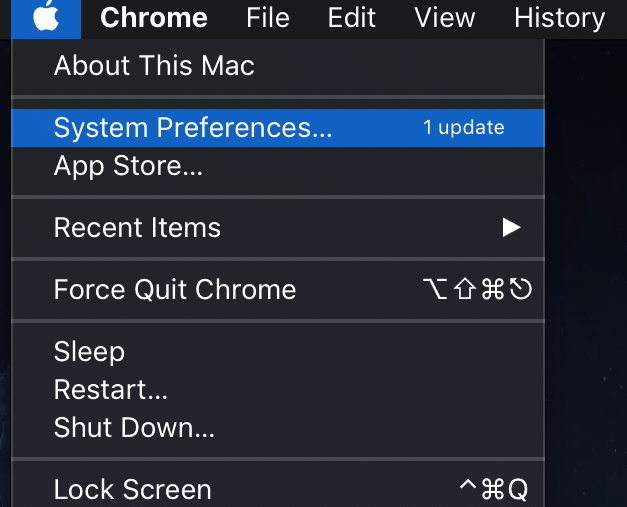The image size is (627, 507).
Task: Open the View menu
Action: click(445, 18)
